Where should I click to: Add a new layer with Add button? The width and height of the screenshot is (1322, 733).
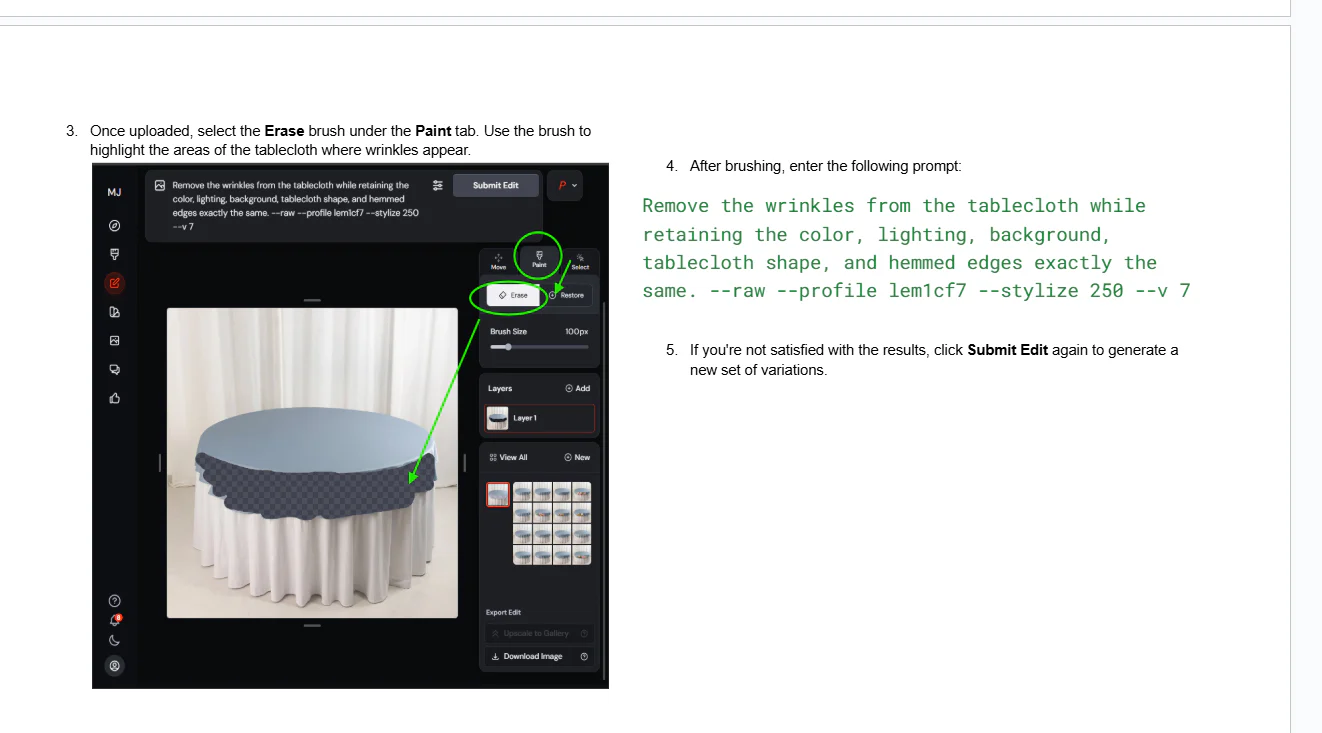pos(577,388)
